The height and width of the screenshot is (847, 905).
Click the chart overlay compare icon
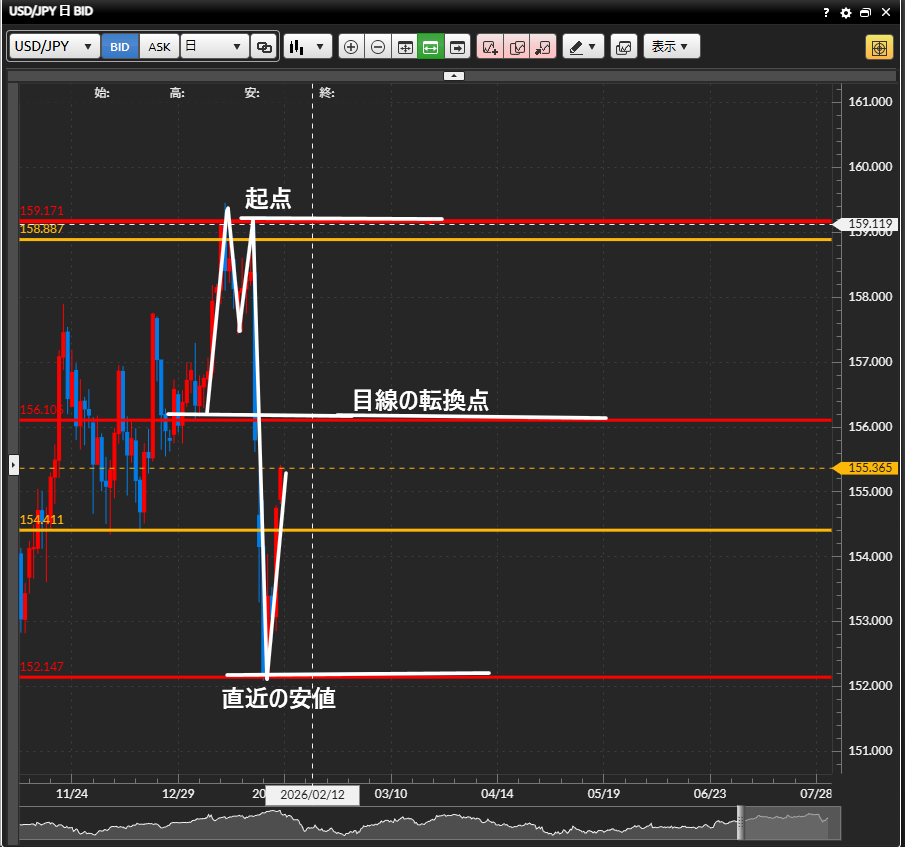(x=623, y=47)
